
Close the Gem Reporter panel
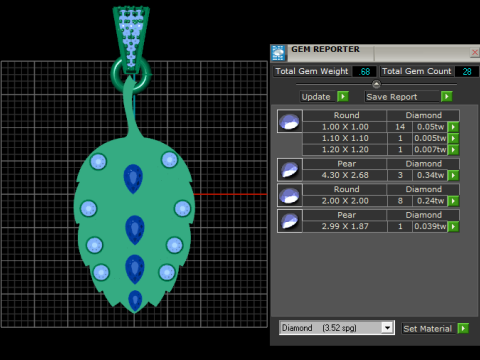pyautogui.click(x=475, y=52)
